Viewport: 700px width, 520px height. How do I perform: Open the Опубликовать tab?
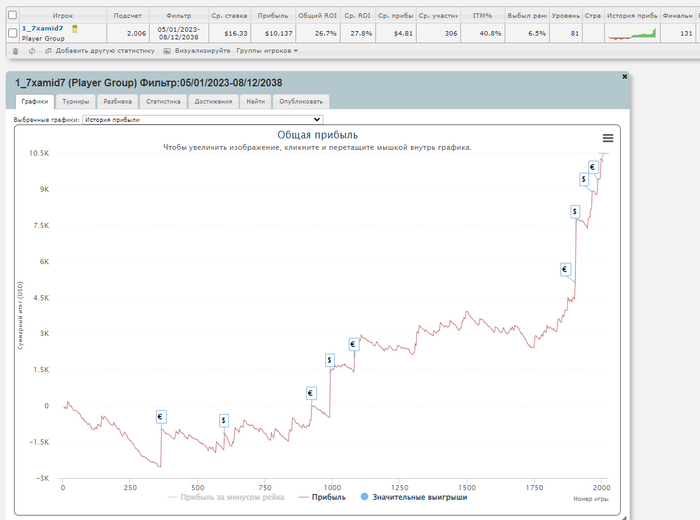tap(301, 101)
